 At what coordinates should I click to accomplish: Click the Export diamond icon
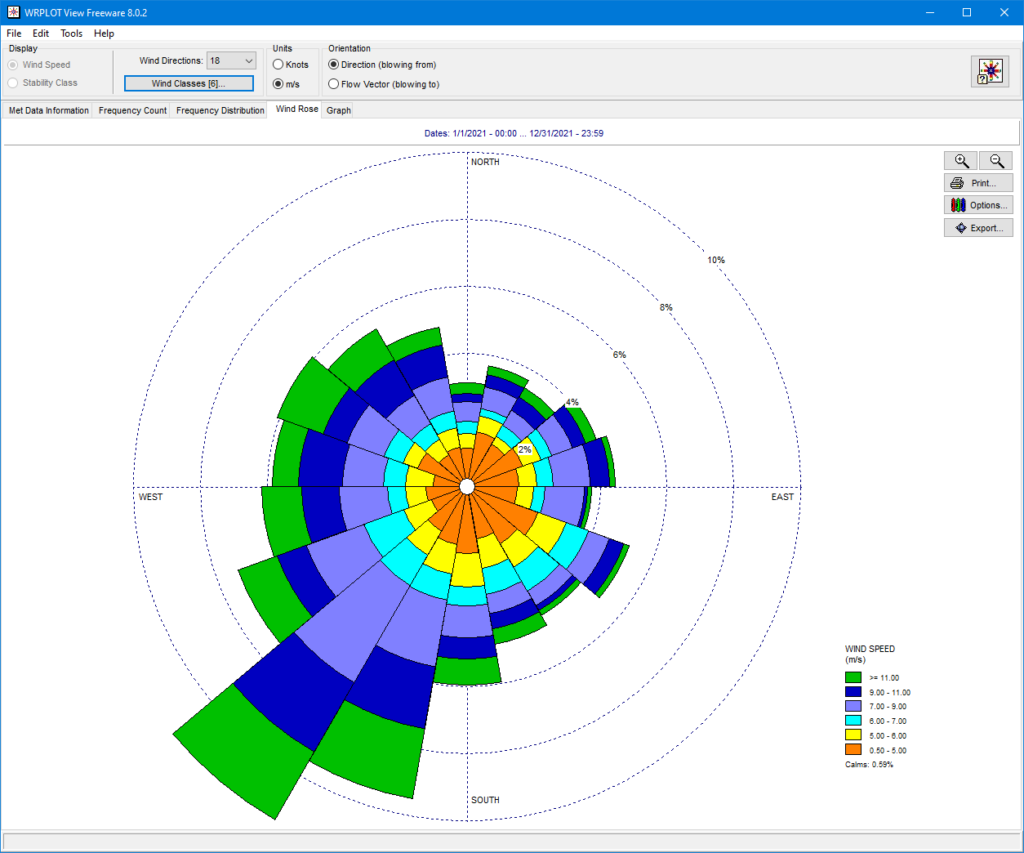click(961, 228)
